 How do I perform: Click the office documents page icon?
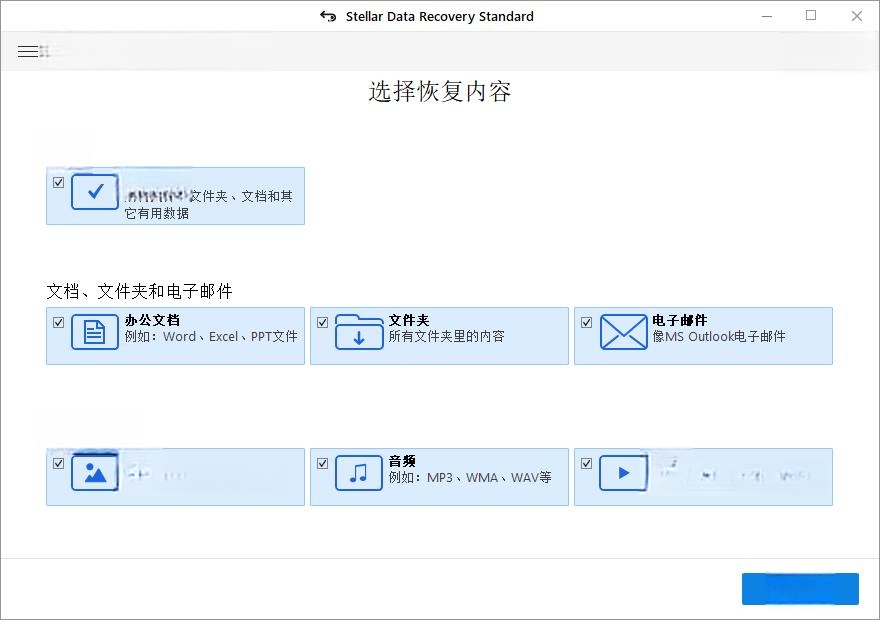pyautogui.click(x=95, y=332)
